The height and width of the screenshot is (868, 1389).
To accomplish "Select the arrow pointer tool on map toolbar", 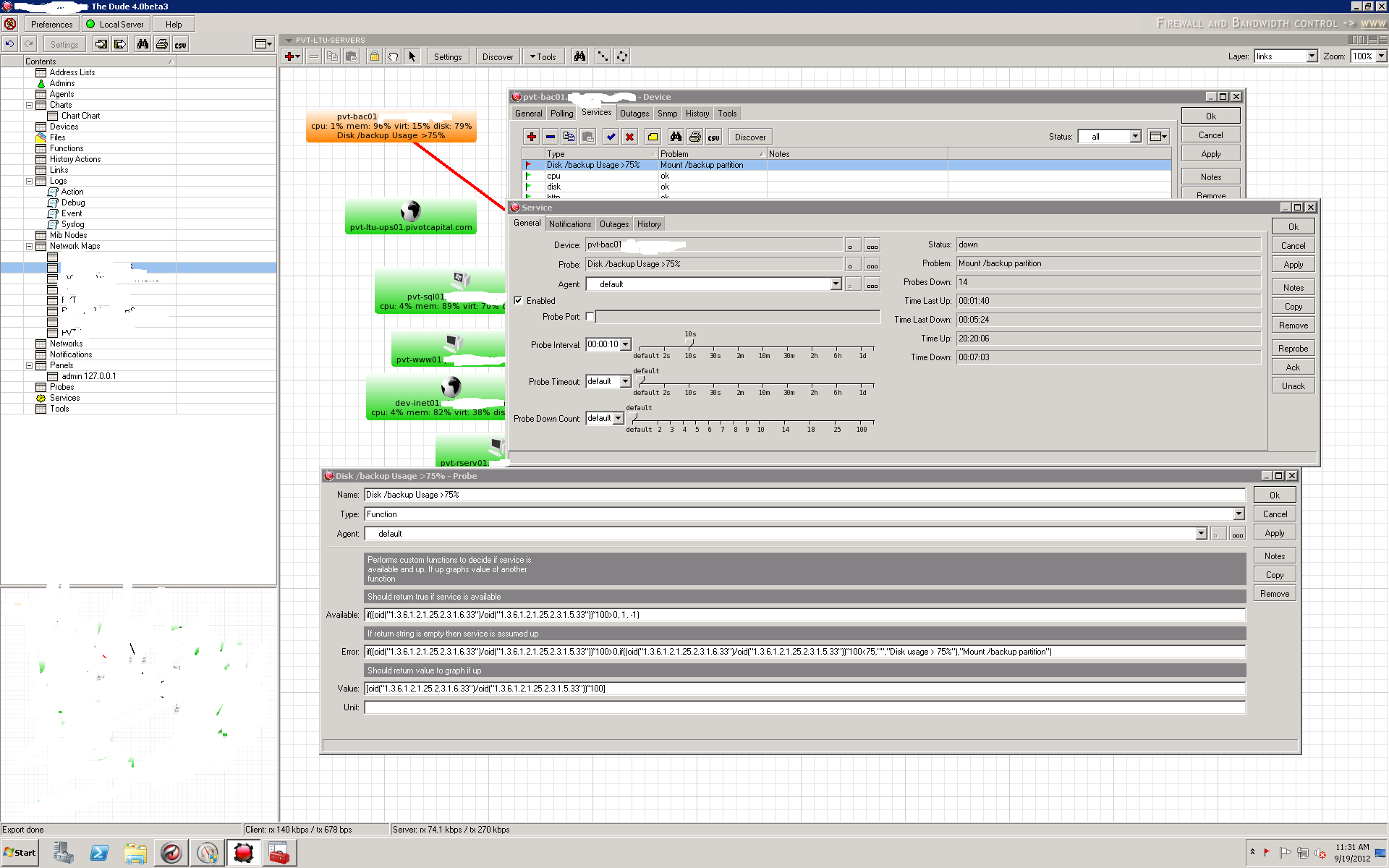I will [412, 56].
